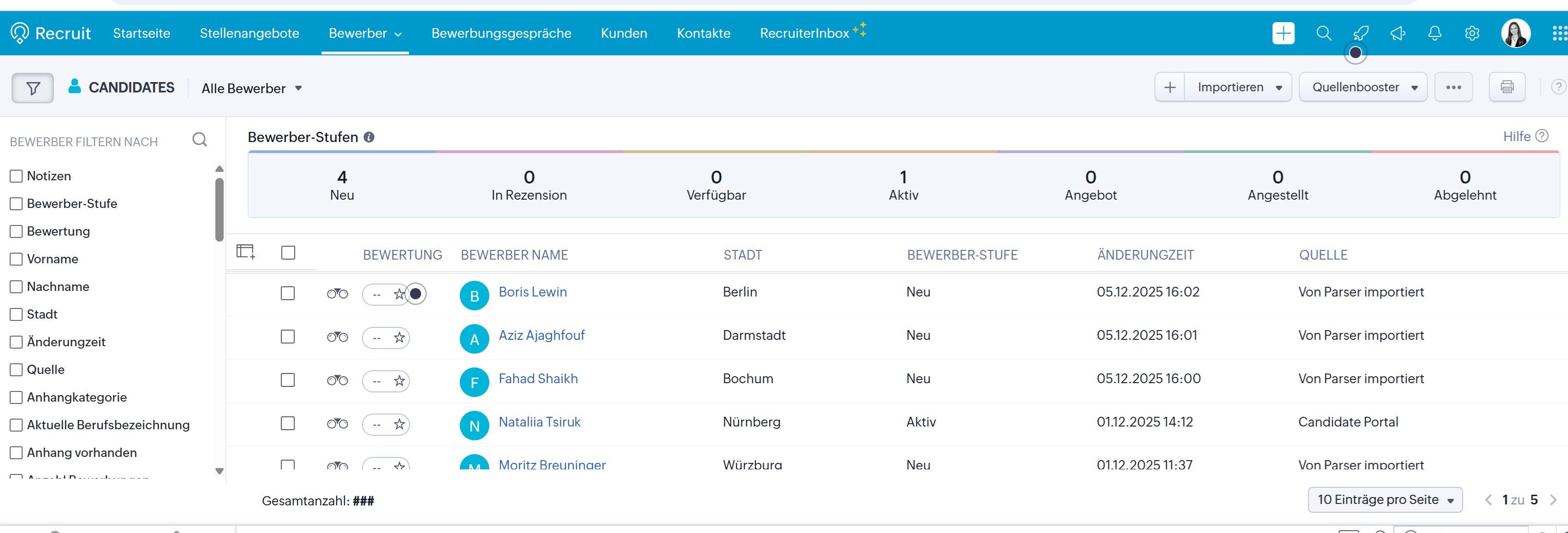Click the megaphone announcements icon

(1397, 34)
